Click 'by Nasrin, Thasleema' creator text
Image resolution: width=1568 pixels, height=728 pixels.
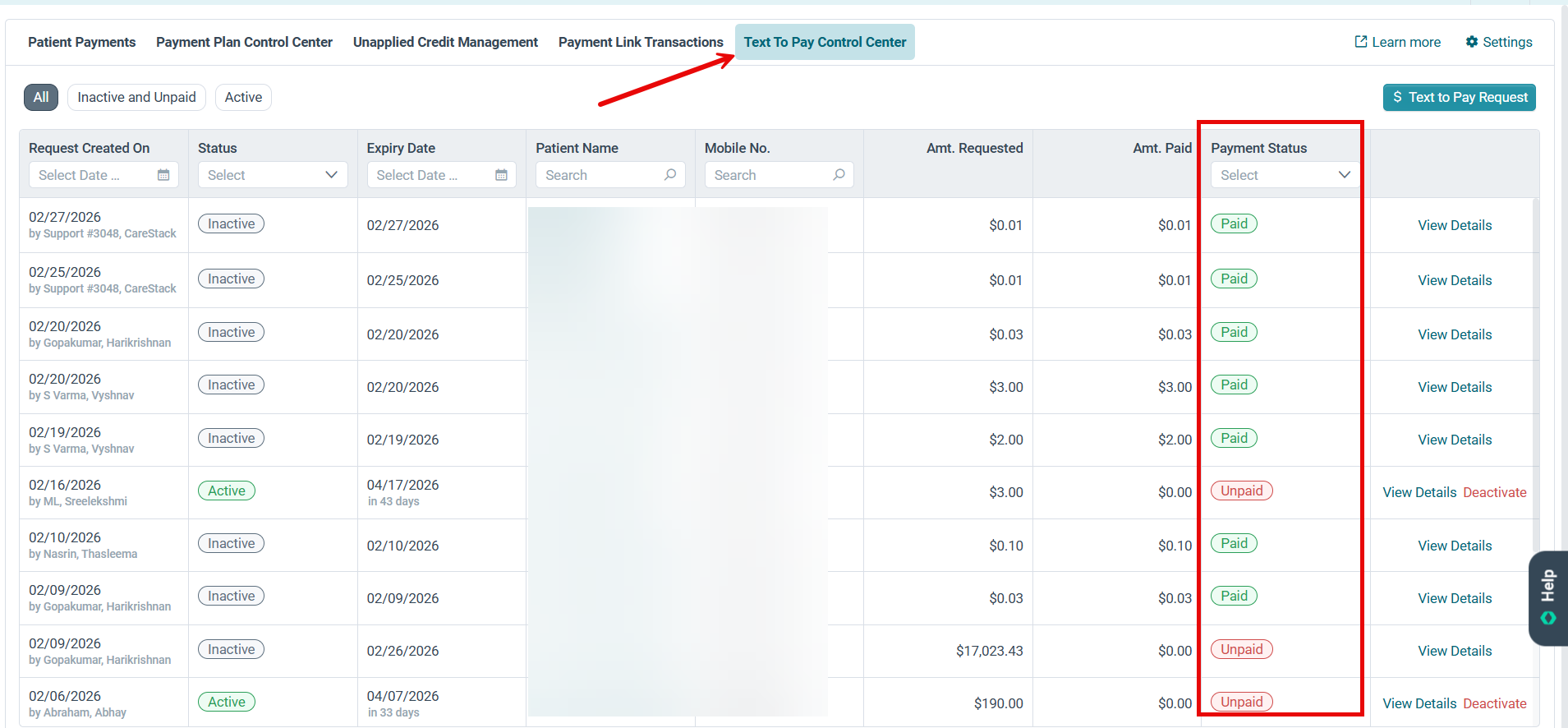click(x=83, y=554)
